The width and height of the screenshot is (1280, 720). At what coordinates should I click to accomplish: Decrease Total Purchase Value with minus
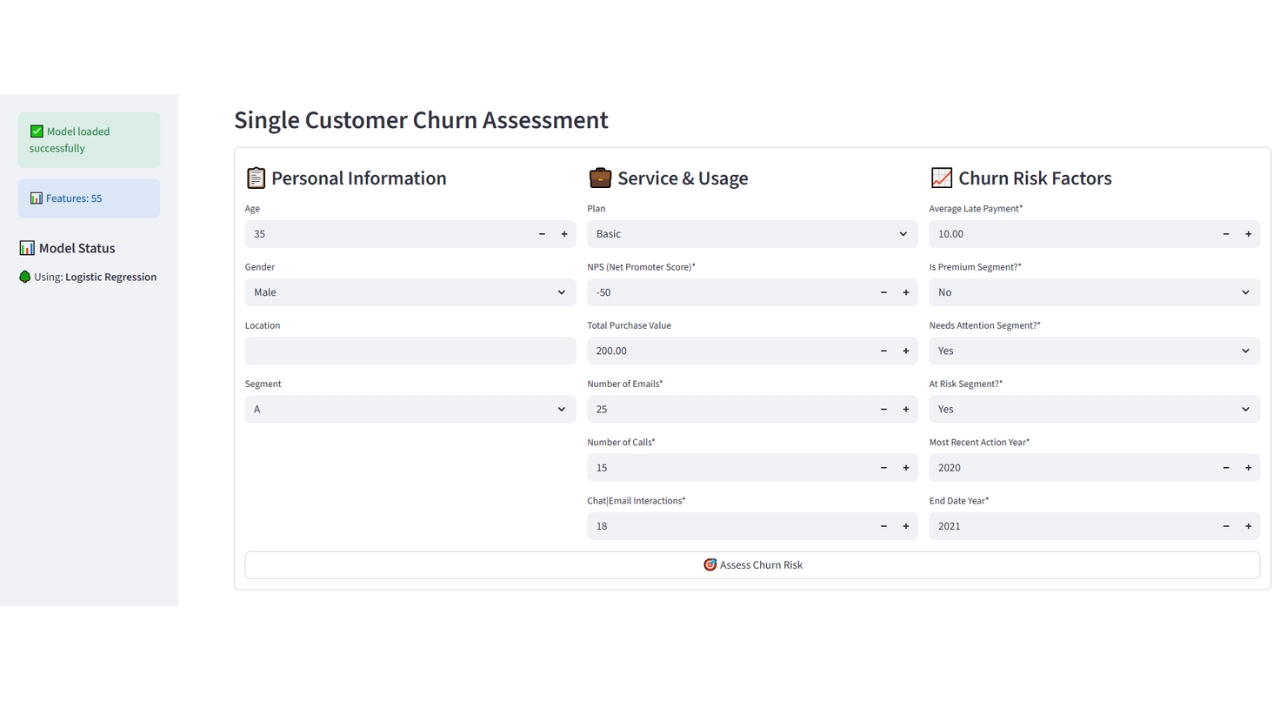point(884,351)
